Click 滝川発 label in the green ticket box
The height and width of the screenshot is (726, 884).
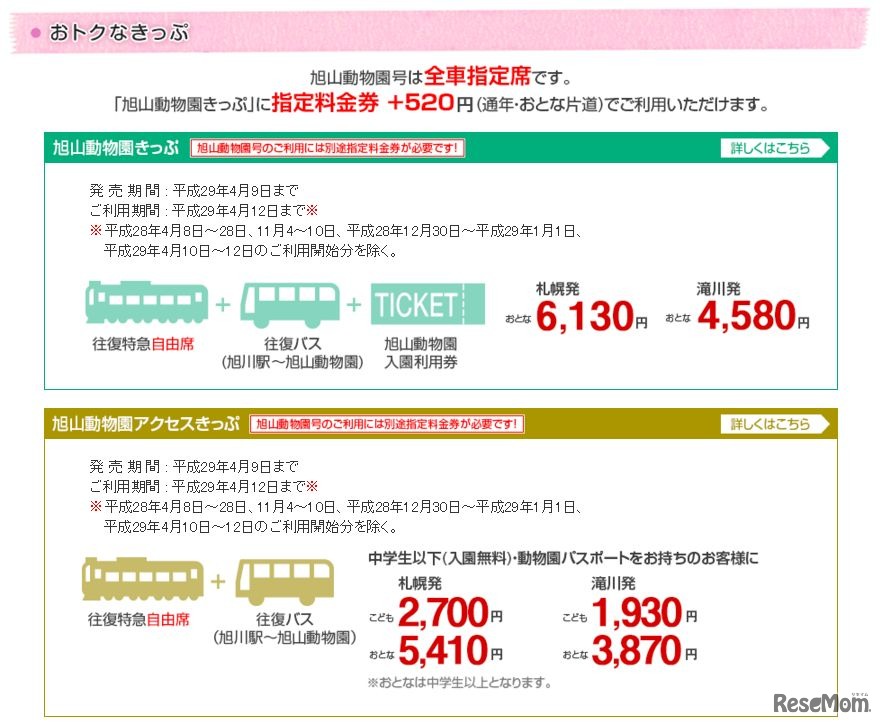pyautogui.click(x=718, y=289)
